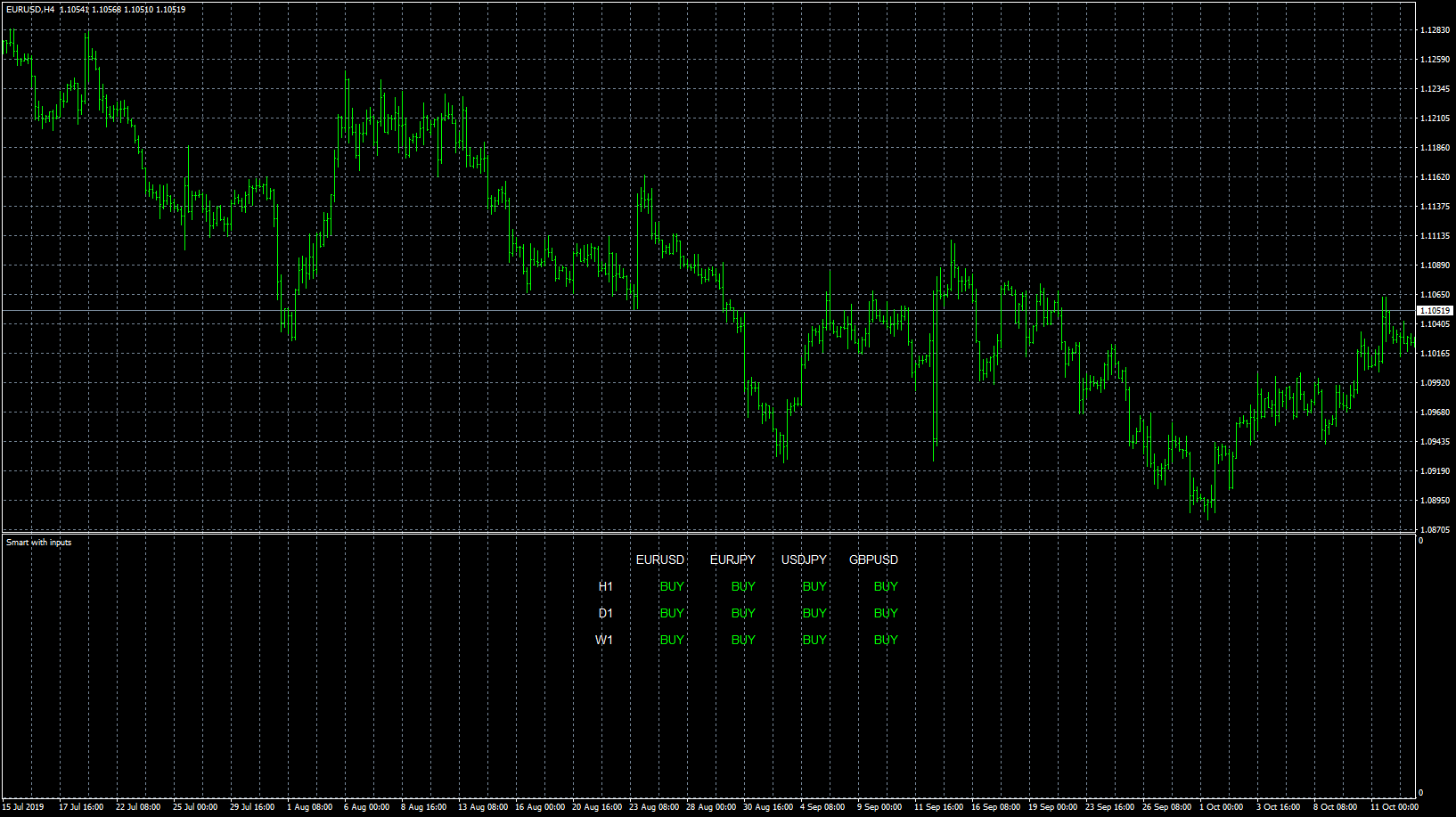Click the current price label 1.10519
The width and height of the screenshot is (1456, 817).
point(1435,311)
